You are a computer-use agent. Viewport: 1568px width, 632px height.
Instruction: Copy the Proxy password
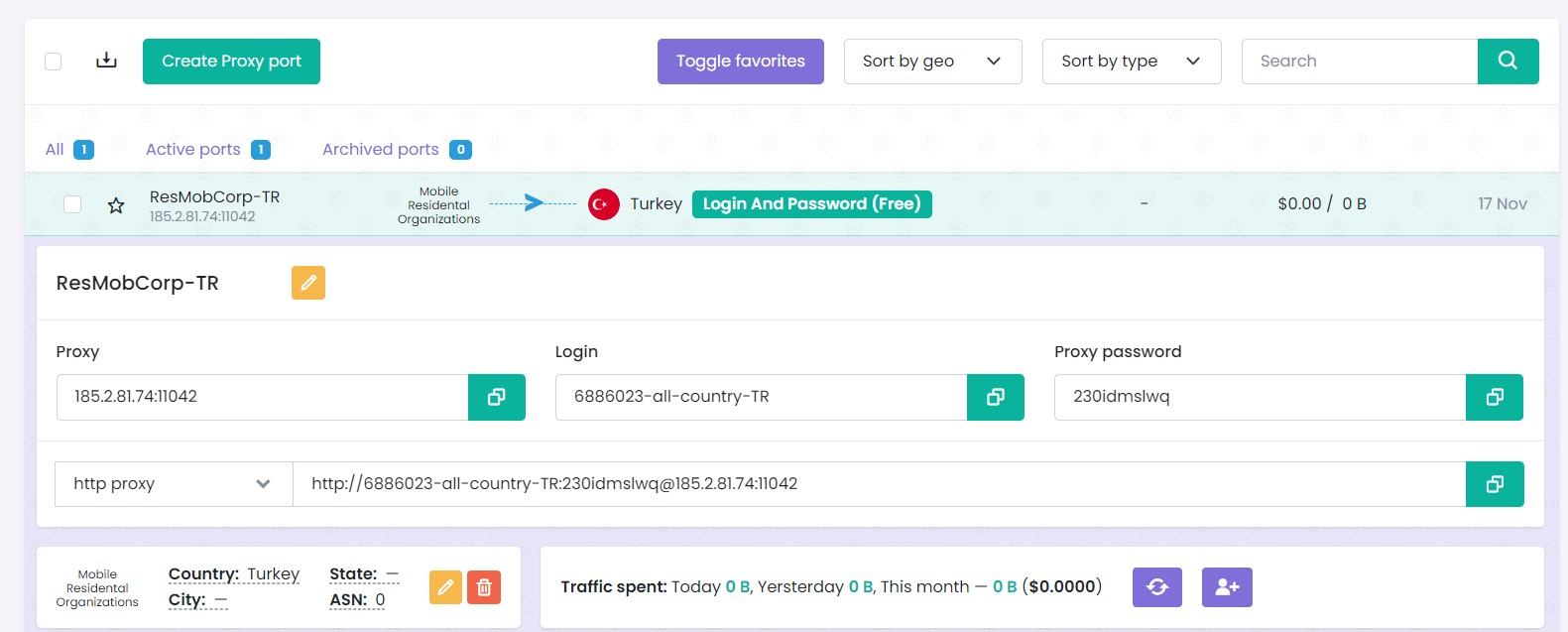point(1495,397)
